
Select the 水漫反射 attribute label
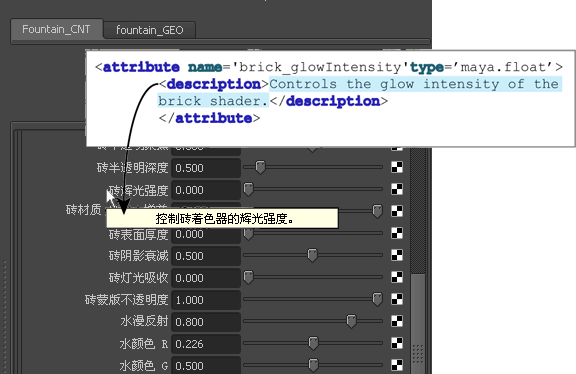[x=144, y=321]
